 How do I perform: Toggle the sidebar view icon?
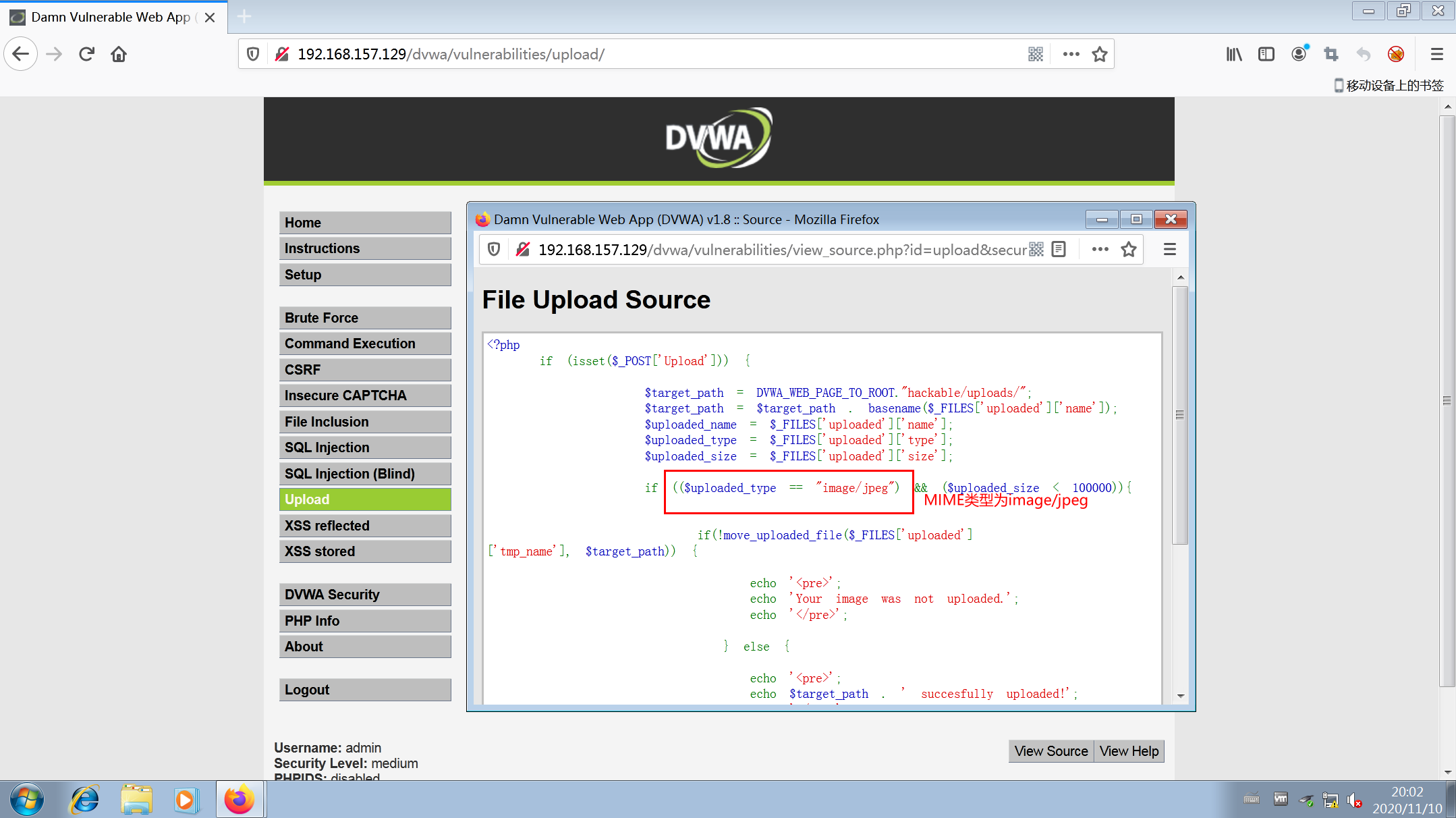point(1266,54)
